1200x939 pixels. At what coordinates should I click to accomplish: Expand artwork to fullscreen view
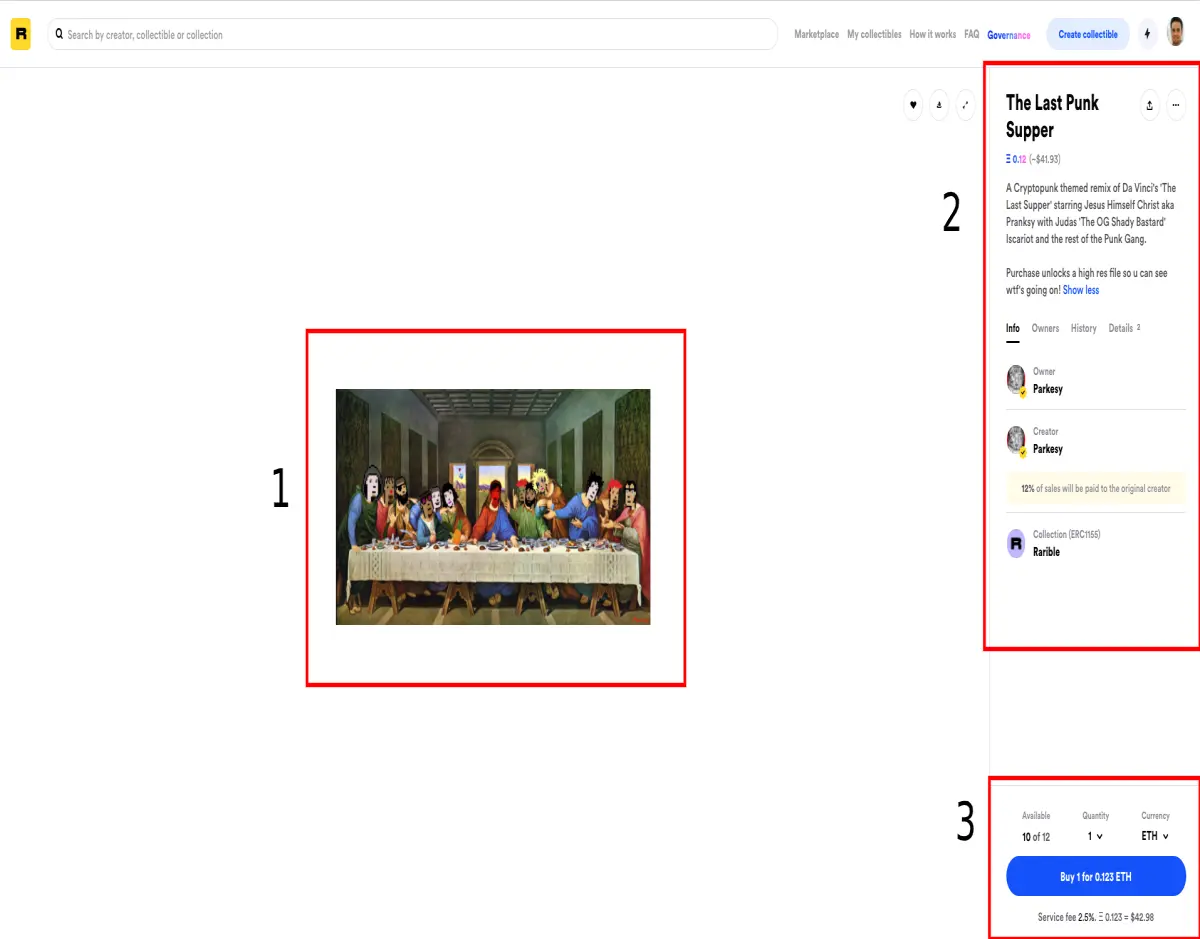(x=965, y=104)
